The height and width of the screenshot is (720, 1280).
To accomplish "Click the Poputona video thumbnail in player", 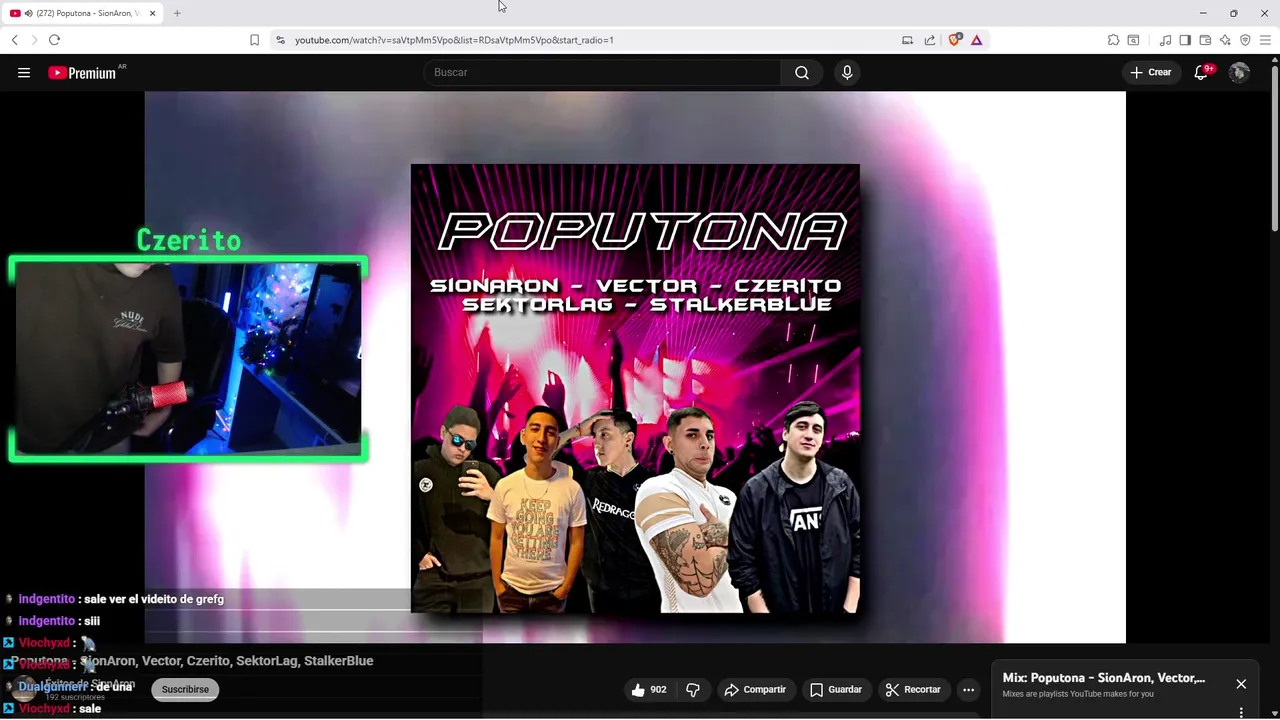I will (635, 388).
